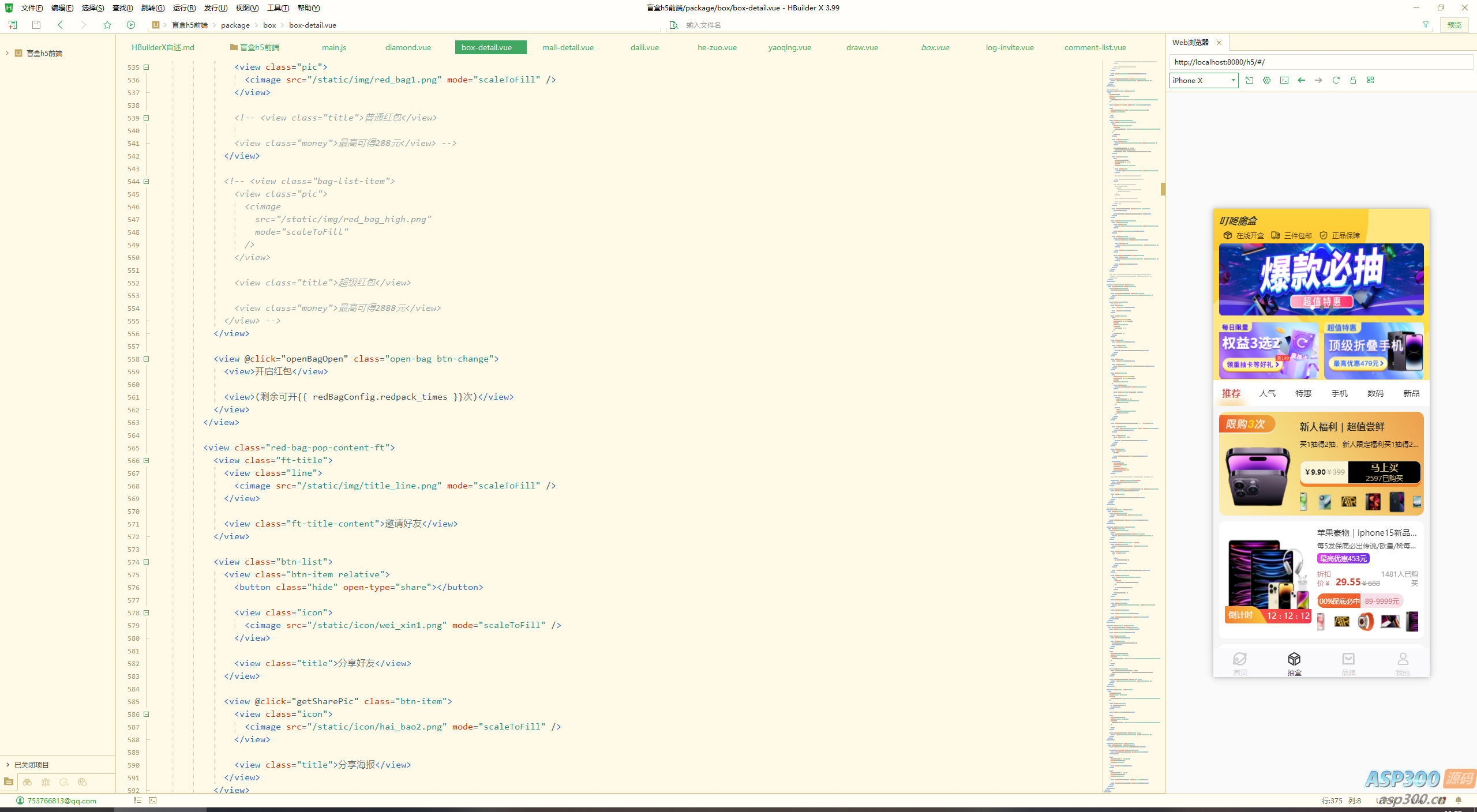The width and height of the screenshot is (1477, 812).
Task: Collapse code fold at line 558
Action: (x=147, y=359)
